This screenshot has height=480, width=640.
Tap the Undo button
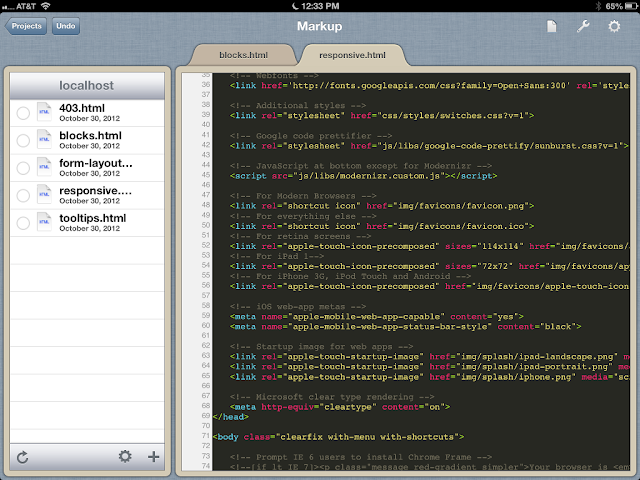[66, 26]
